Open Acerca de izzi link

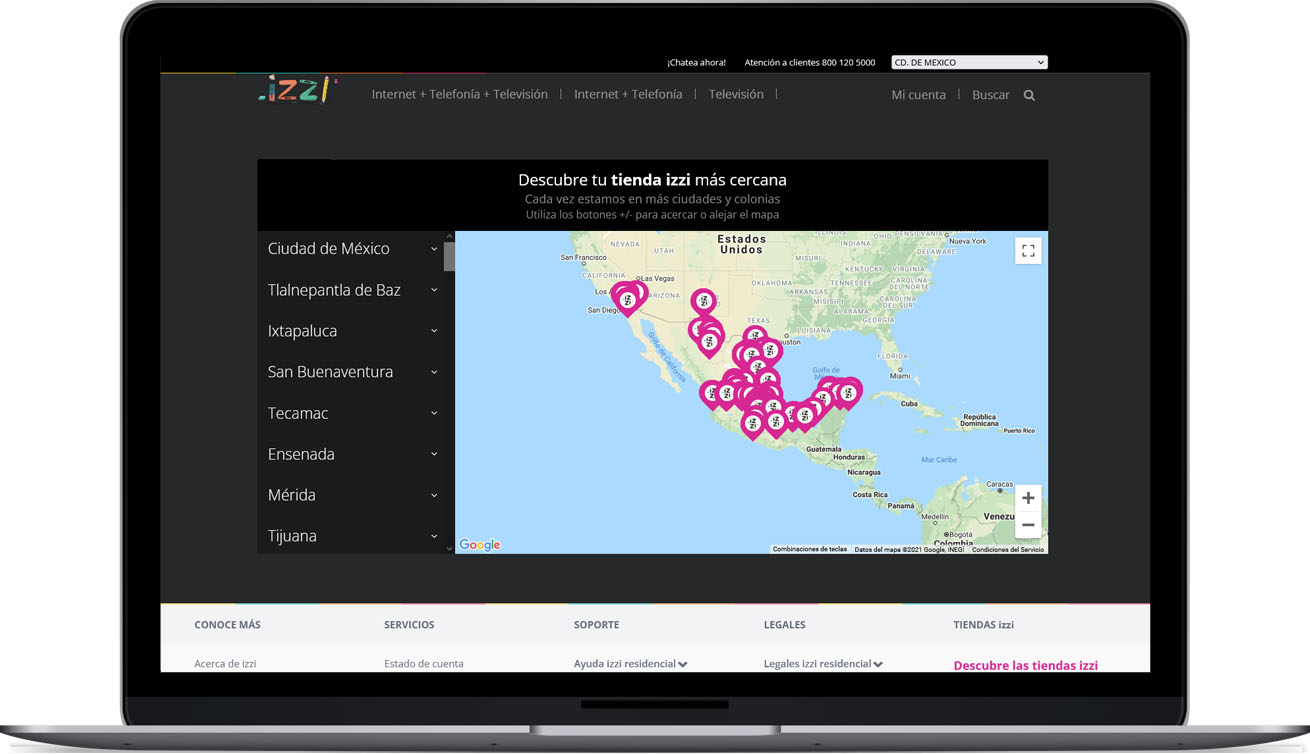225,664
